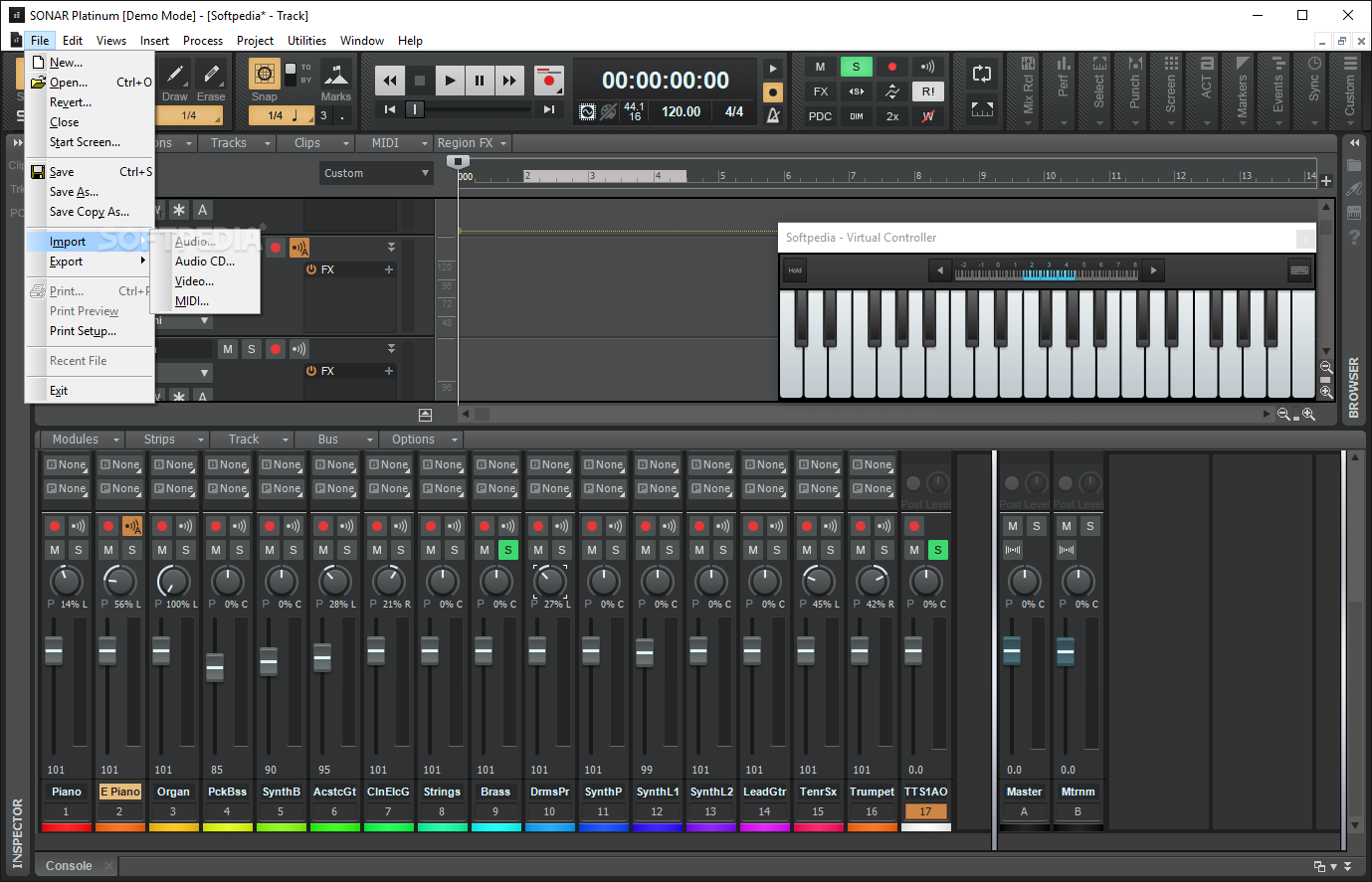Click the E Piano track name
1372x882 pixels.
119,792
